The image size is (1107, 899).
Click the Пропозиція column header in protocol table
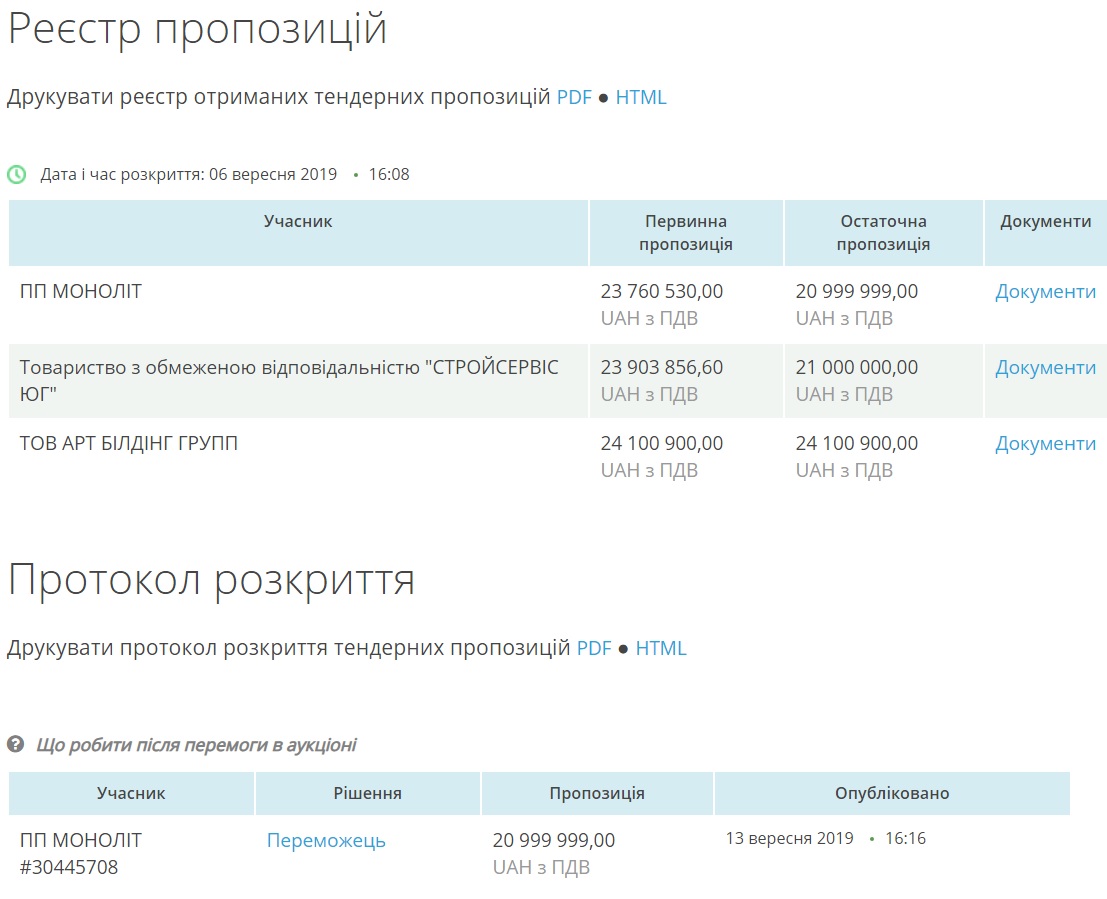pos(597,793)
